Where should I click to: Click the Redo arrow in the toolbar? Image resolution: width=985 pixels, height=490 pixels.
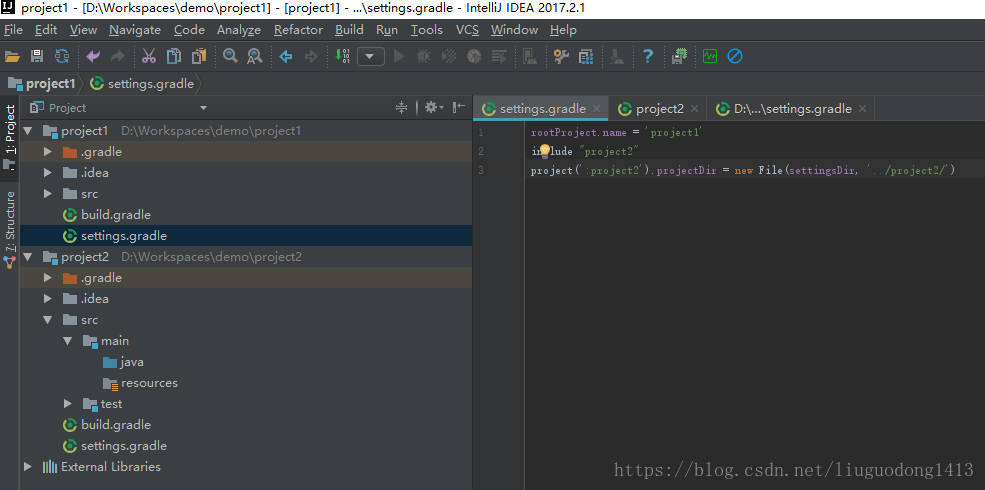click(x=117, y=57)
